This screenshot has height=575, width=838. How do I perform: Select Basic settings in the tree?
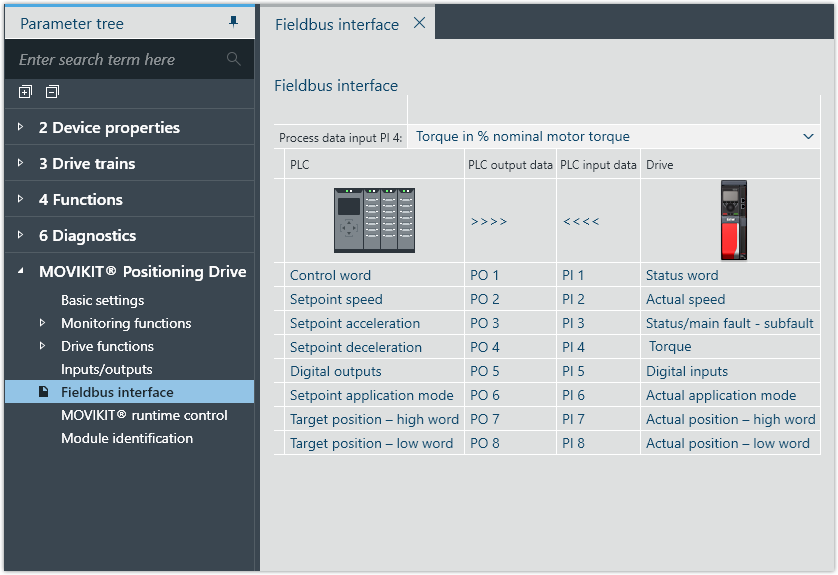102,300
